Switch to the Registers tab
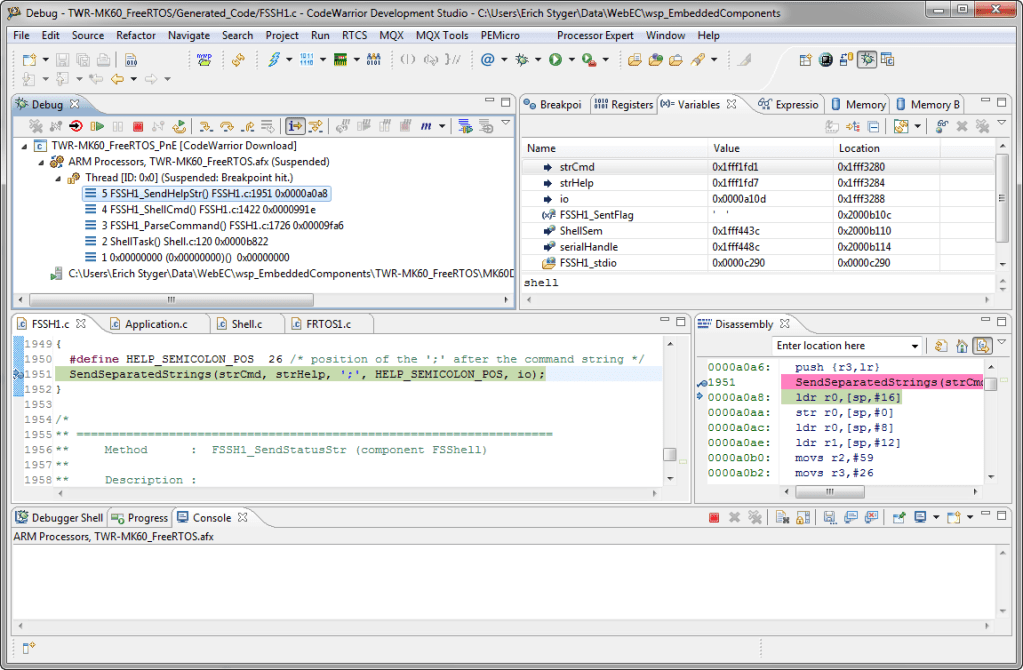This screenshot has width=1023, height=670. click(x=623, y=104)
